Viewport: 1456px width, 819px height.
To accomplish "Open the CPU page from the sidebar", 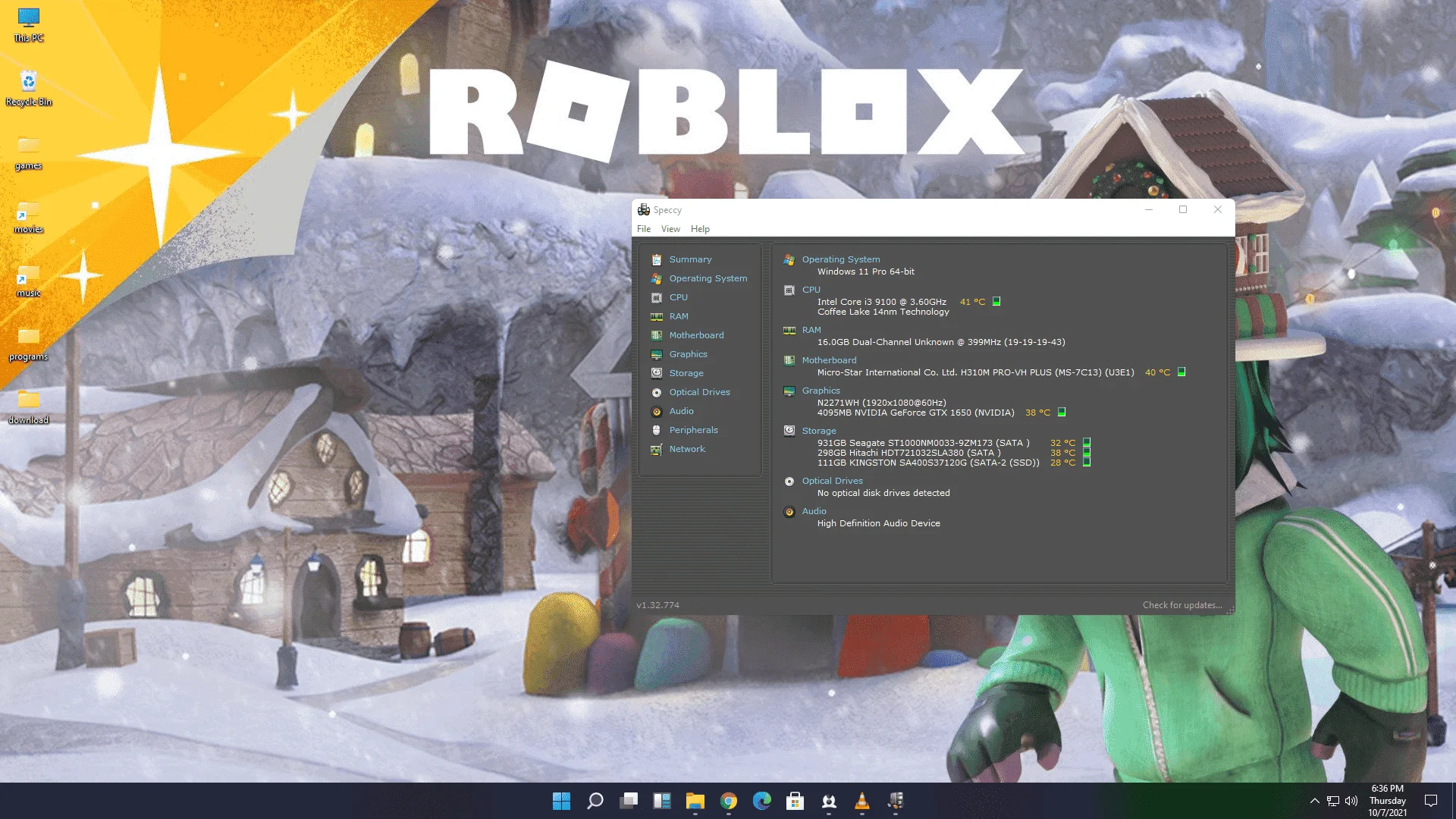I will (x=678, y=297).
